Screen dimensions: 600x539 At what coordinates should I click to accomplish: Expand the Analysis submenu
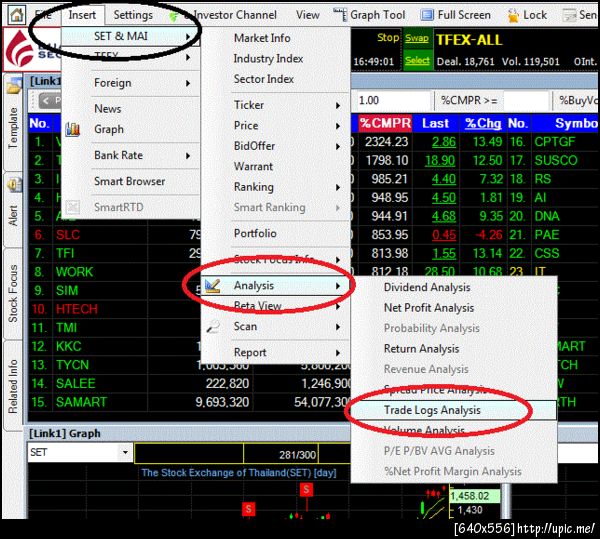pyautogui.click(x=276, y=285)
